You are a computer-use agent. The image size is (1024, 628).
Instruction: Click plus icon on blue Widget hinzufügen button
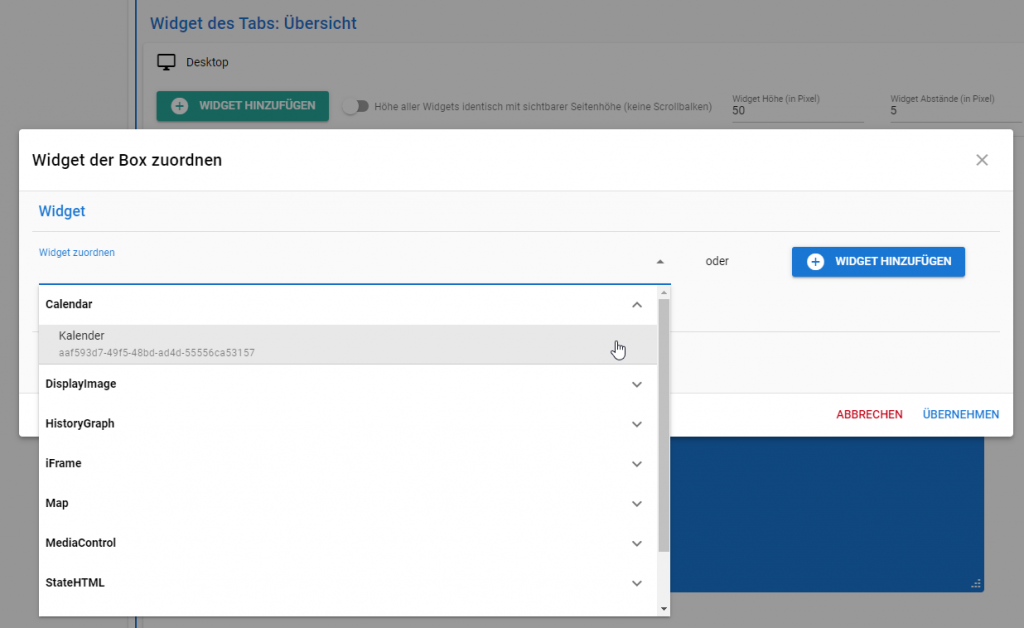pyautogui.click(x=815, y=262)
